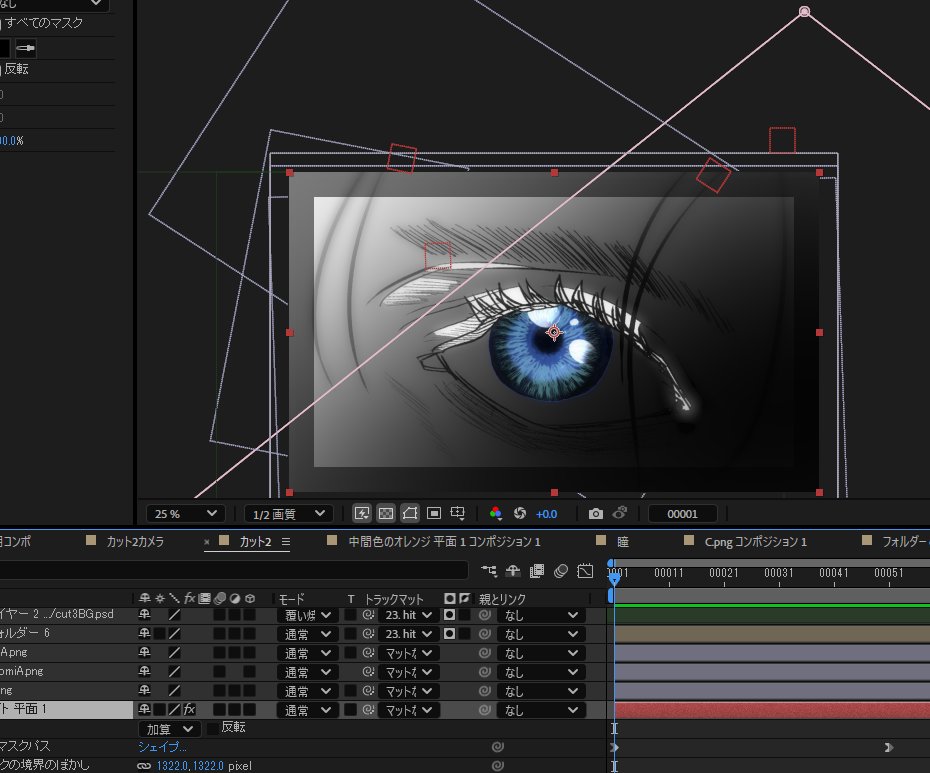Switch to C.png コンポジション 1 tab

tap(755, 542)
